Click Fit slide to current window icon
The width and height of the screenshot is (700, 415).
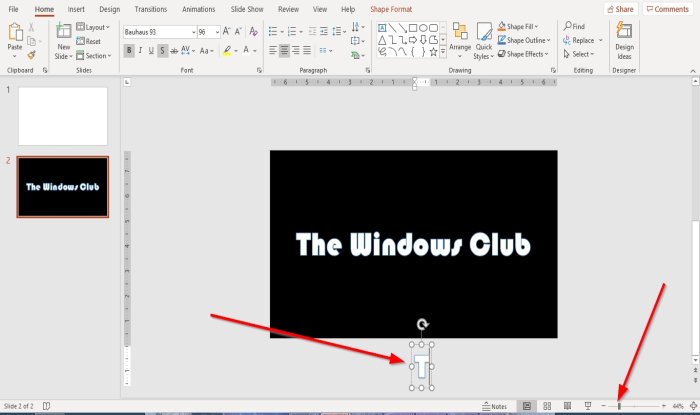point(693,406)
